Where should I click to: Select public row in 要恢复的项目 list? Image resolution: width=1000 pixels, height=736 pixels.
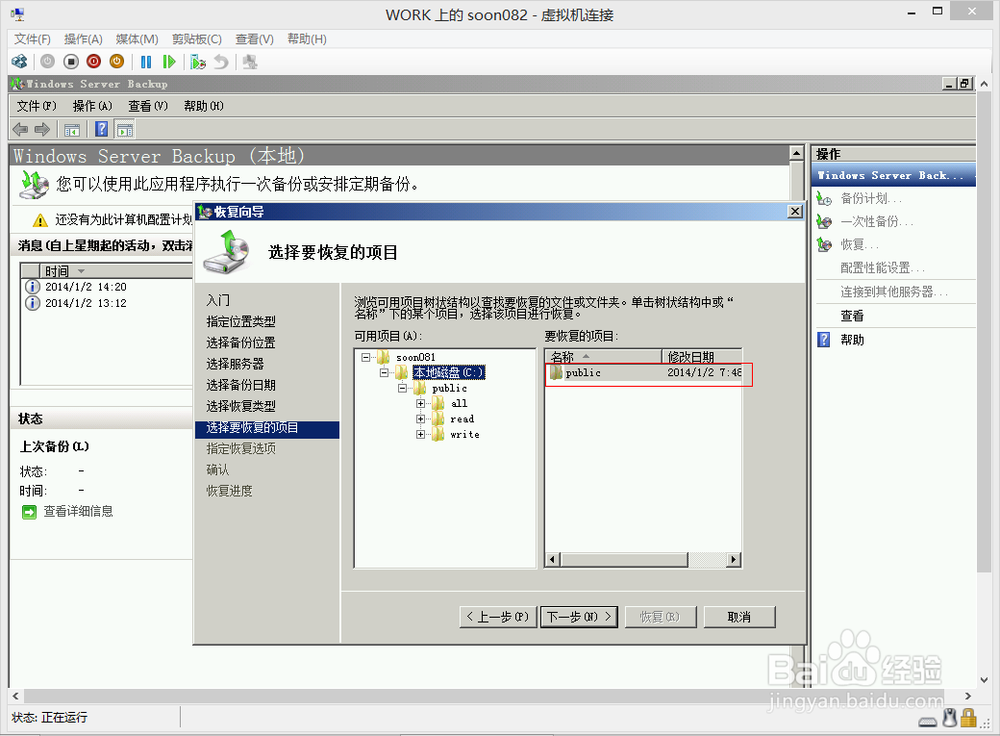(x=644, y=372)
